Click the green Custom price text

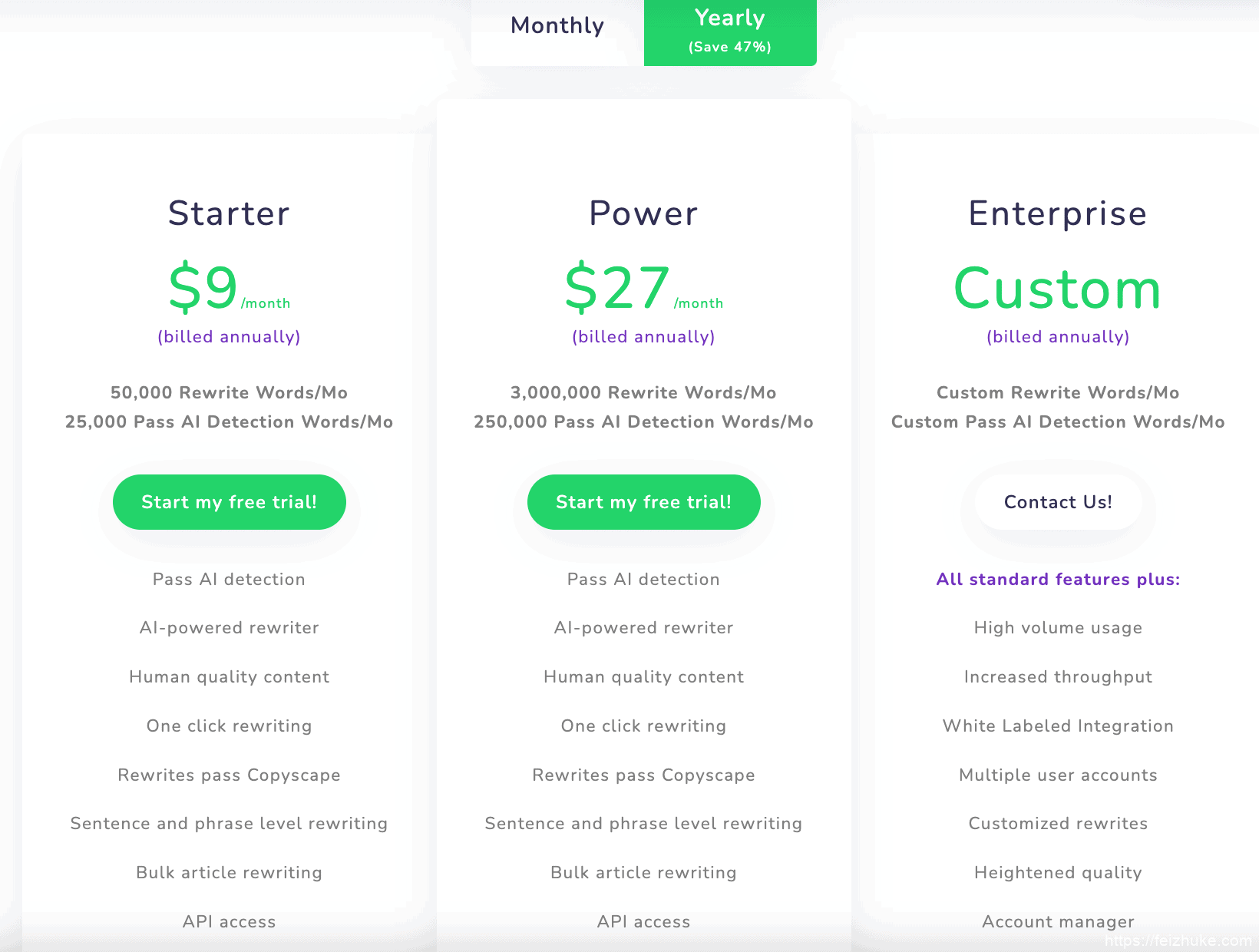tap(1057, 289)
